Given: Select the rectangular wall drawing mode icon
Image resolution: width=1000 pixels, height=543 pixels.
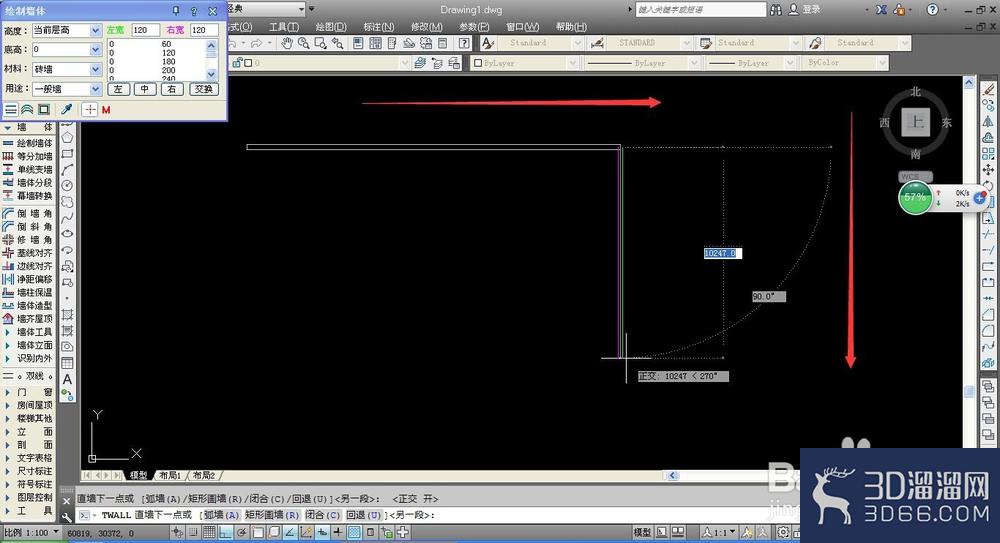Looking at the screenshot, I should [43, 110].
